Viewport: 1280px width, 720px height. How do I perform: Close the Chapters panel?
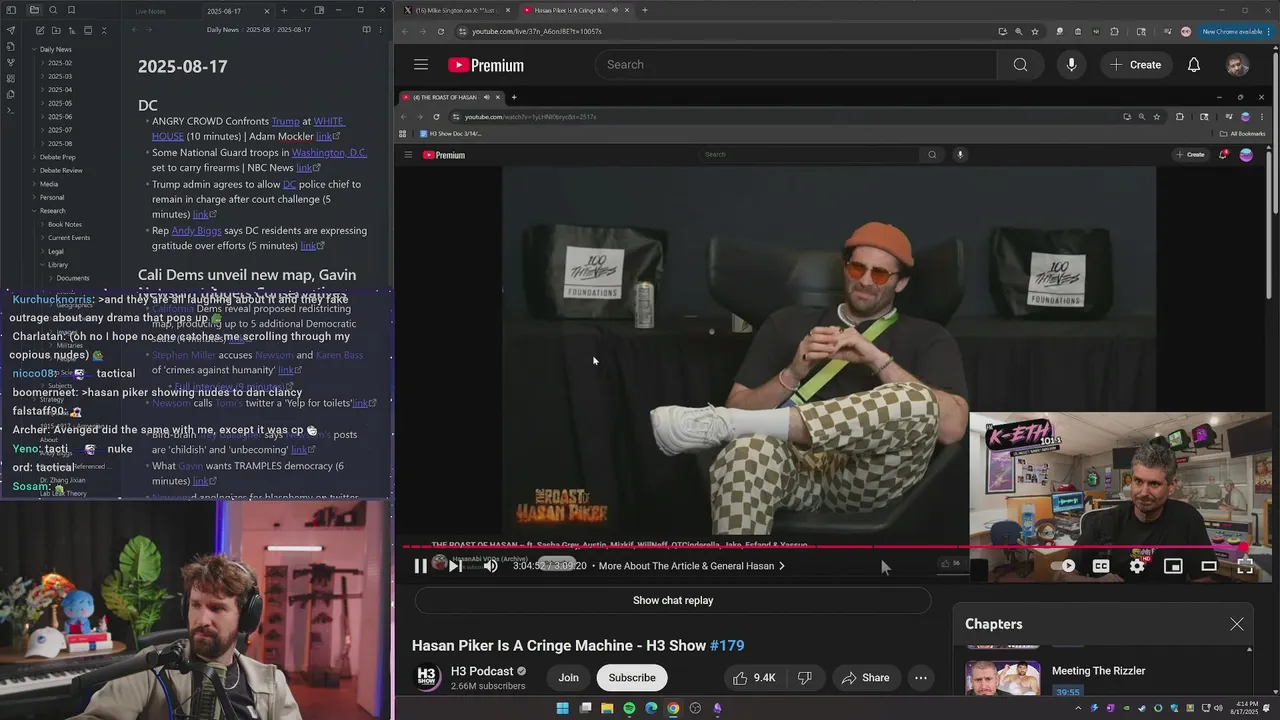1237,624
